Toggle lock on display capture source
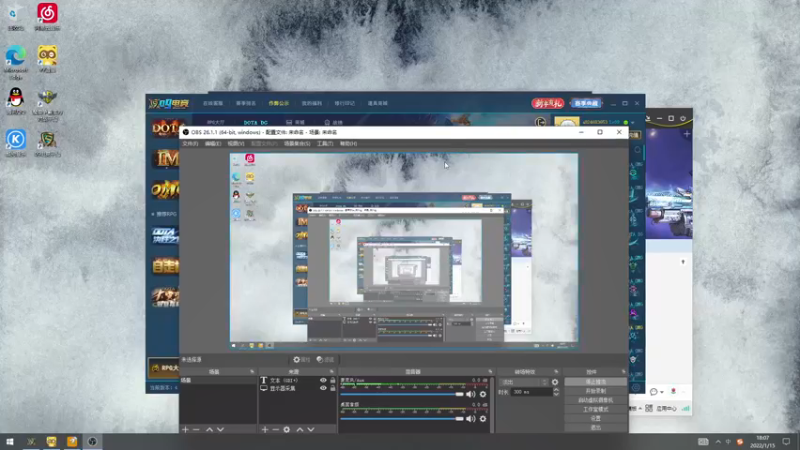The image size is (800, 450). click(x=333, y=388)
